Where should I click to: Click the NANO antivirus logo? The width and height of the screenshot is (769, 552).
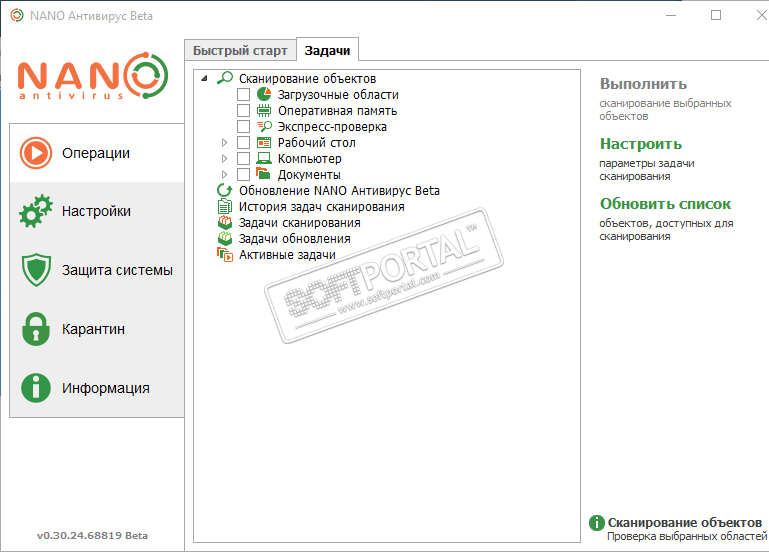pos(93,76)
